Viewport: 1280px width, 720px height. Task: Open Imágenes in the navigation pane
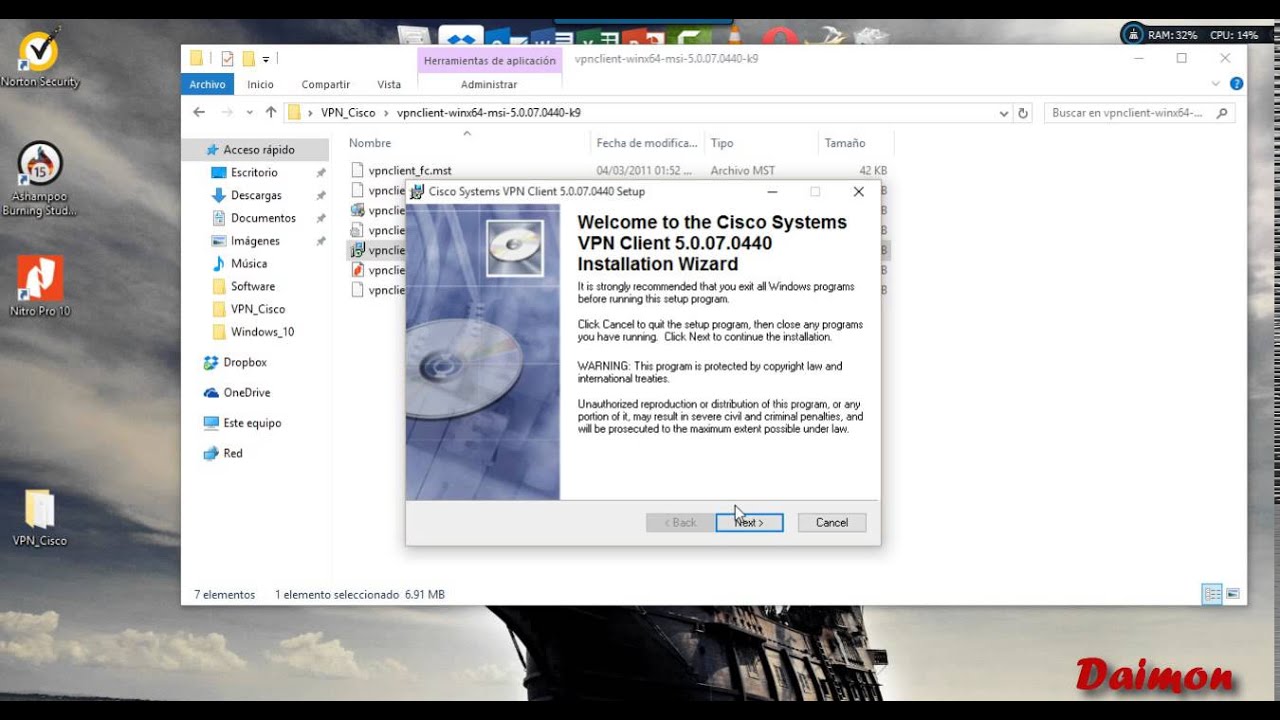point(255,241)
